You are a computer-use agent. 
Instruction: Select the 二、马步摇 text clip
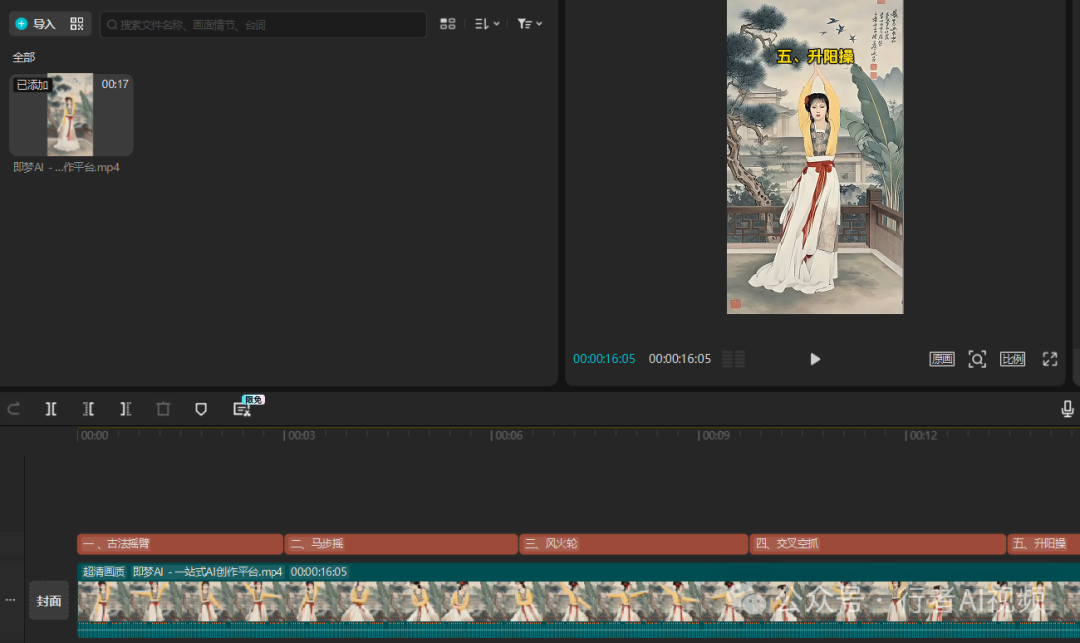click(x=401, y=544)
